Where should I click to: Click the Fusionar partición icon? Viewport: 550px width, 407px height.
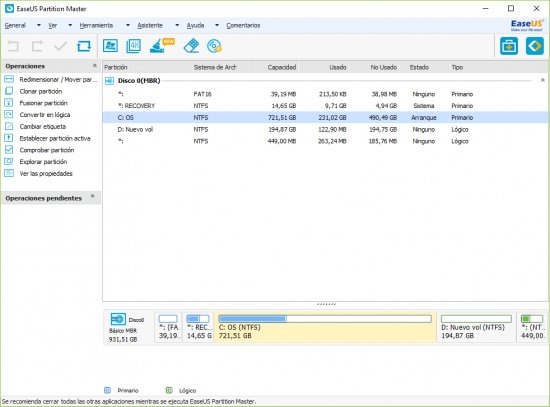point(9,103)
